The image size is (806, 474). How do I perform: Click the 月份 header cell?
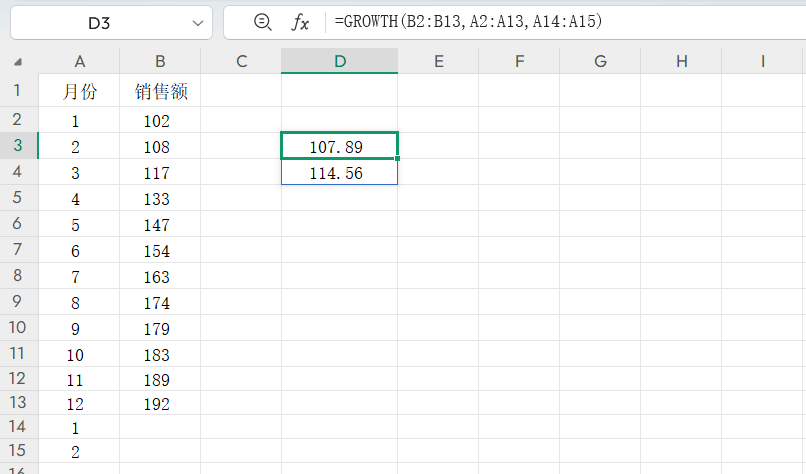(x=79, y=93)
